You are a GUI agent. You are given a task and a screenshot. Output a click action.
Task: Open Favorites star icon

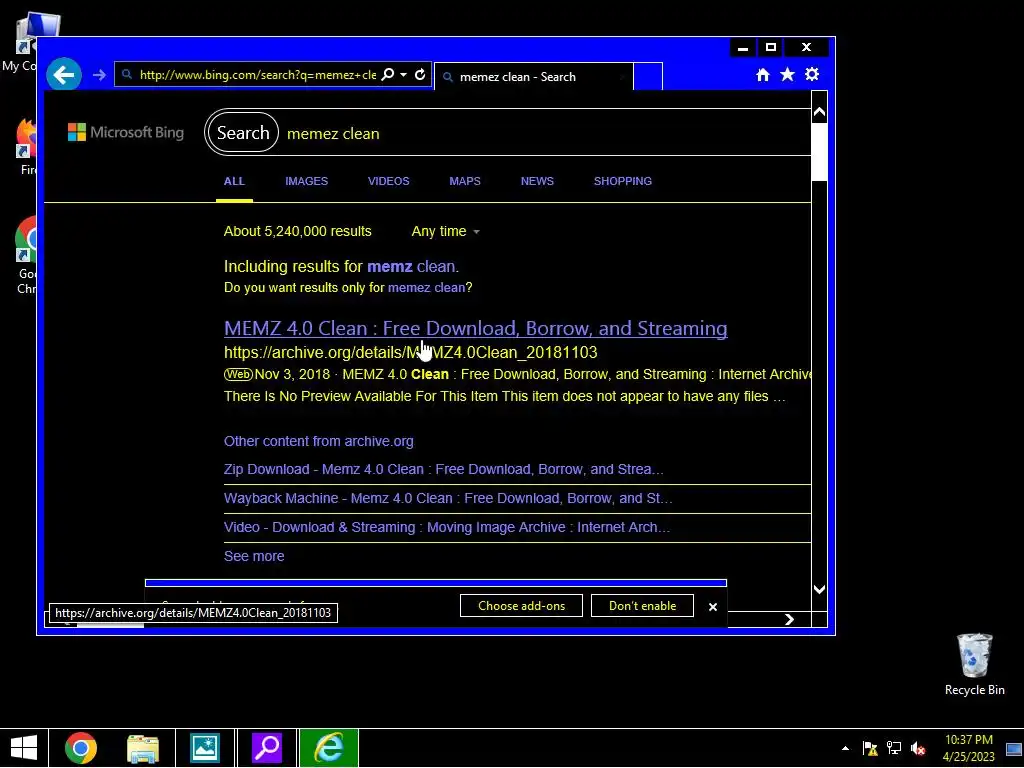788,74
